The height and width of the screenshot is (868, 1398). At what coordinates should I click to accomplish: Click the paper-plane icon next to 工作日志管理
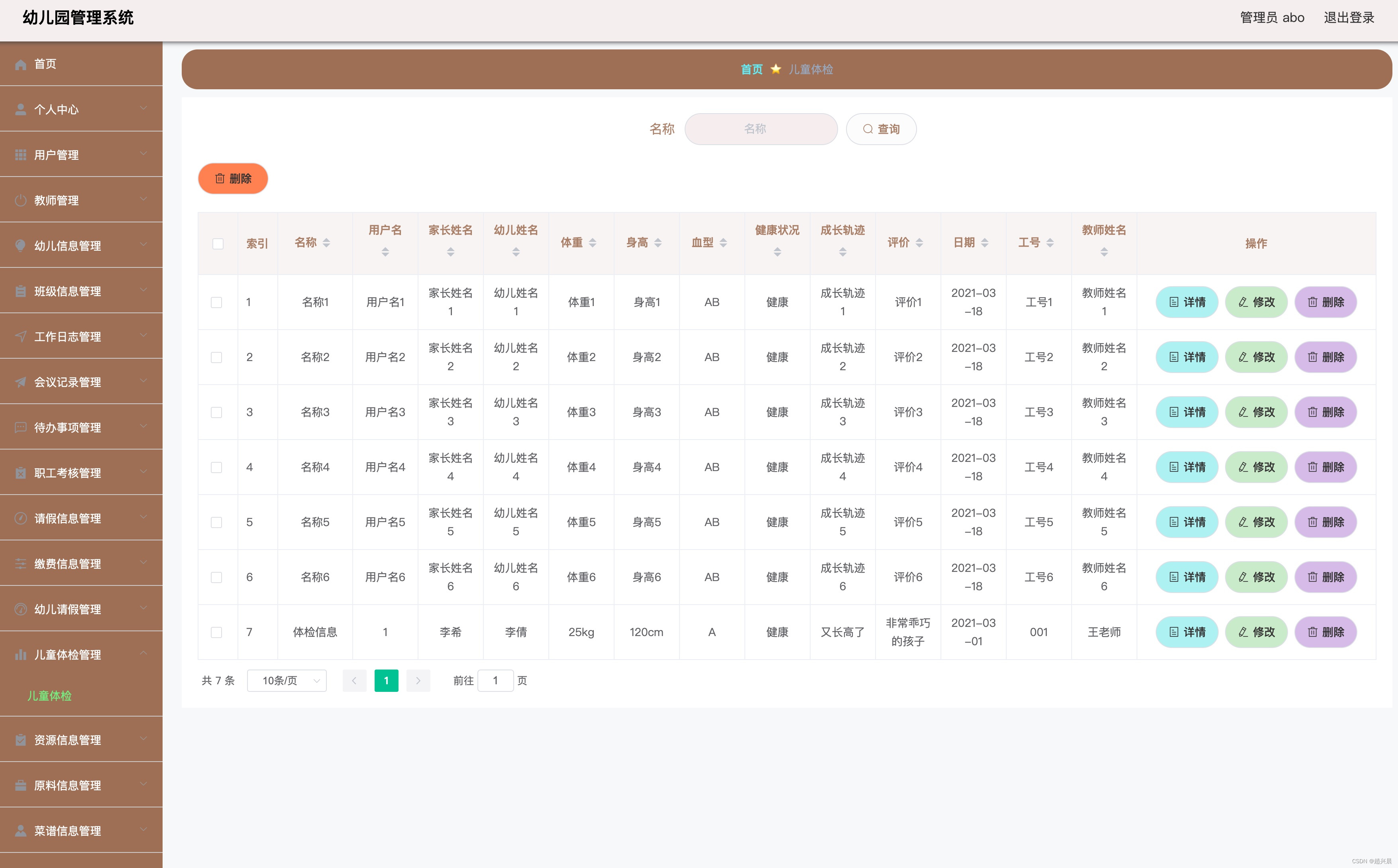click(x=21, y=336)
